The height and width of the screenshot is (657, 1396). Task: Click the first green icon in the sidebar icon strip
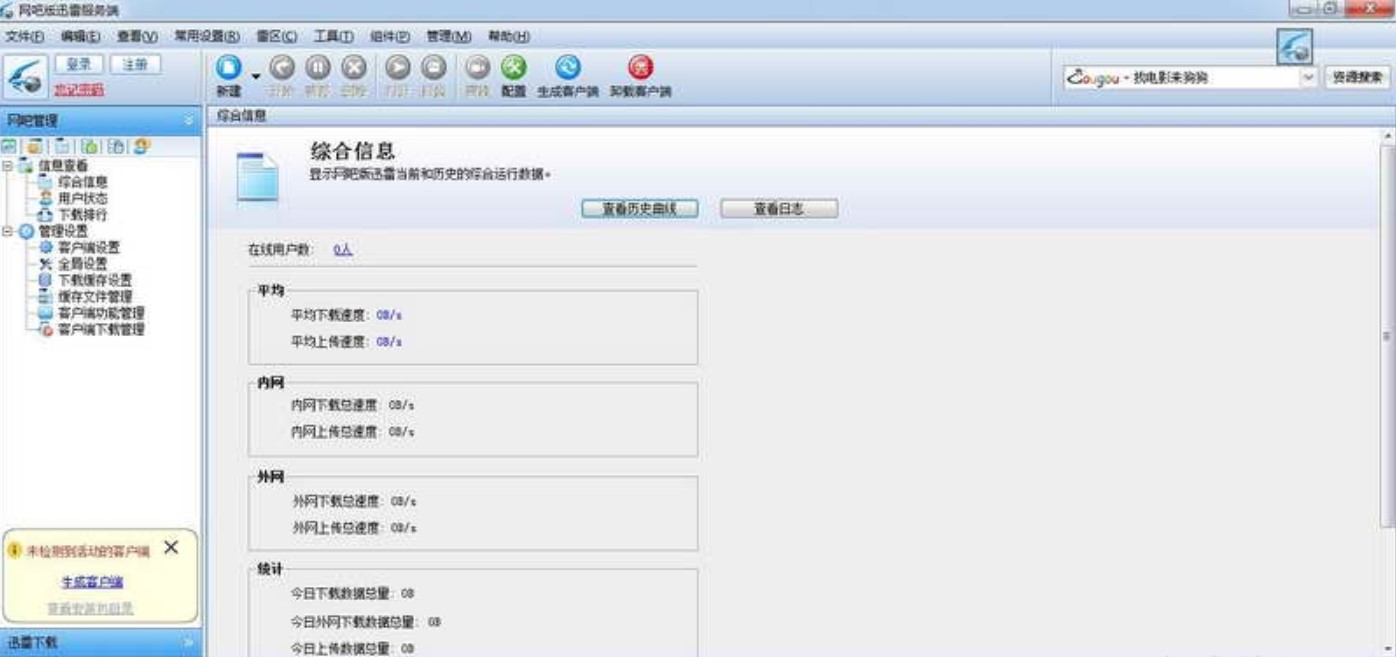[9, 146]
